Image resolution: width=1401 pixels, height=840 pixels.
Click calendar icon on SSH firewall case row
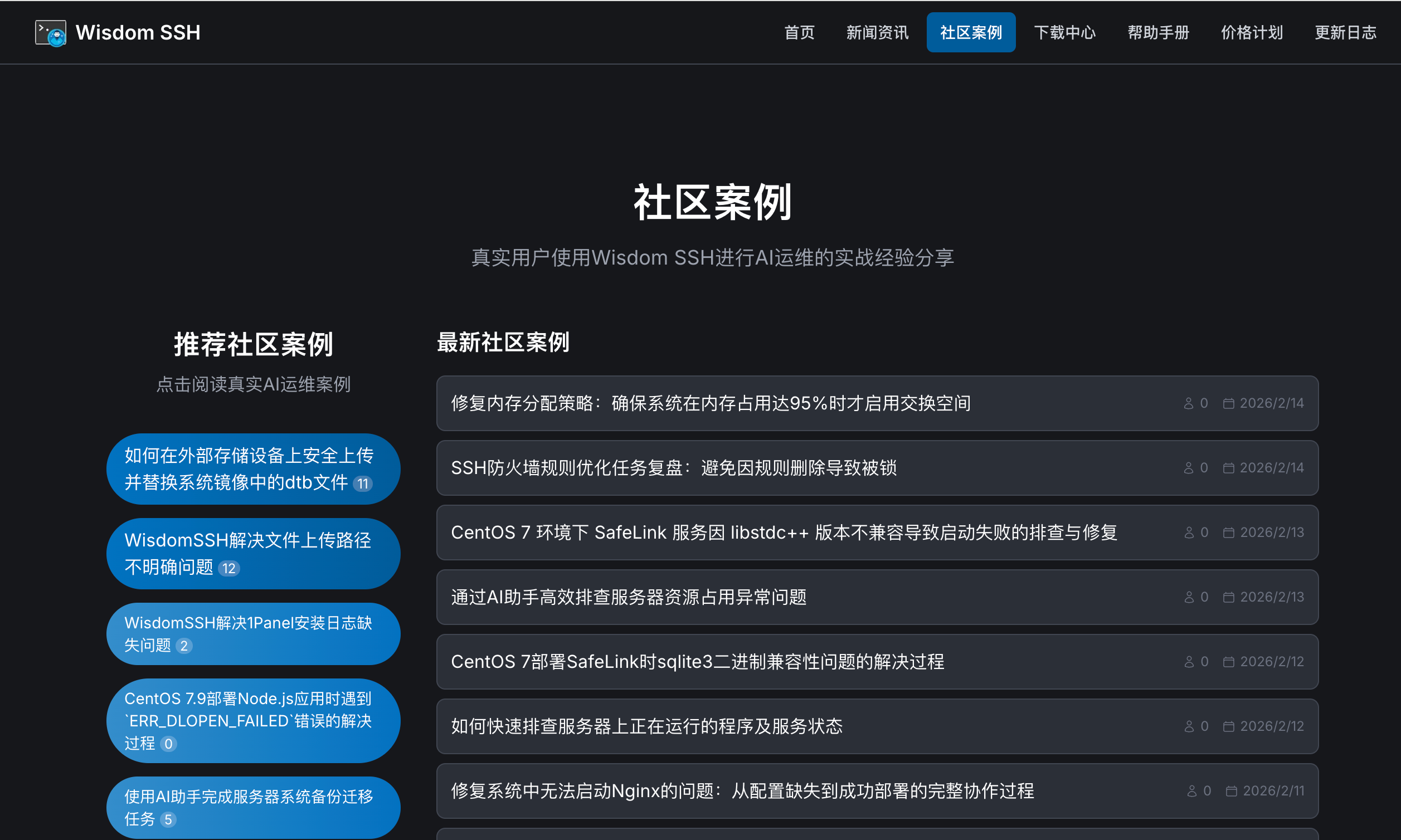1228,467
